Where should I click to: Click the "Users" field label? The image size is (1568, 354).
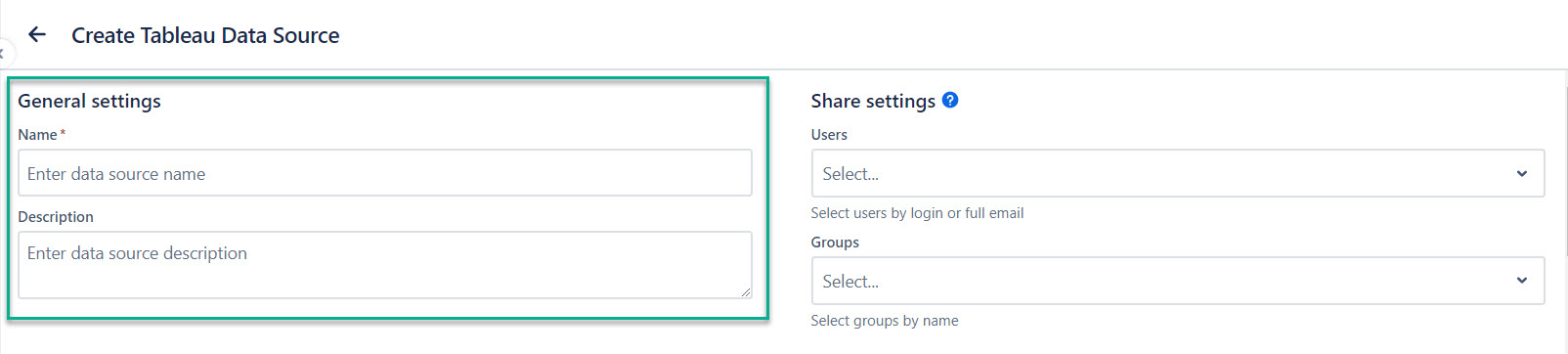pos(829,135)
